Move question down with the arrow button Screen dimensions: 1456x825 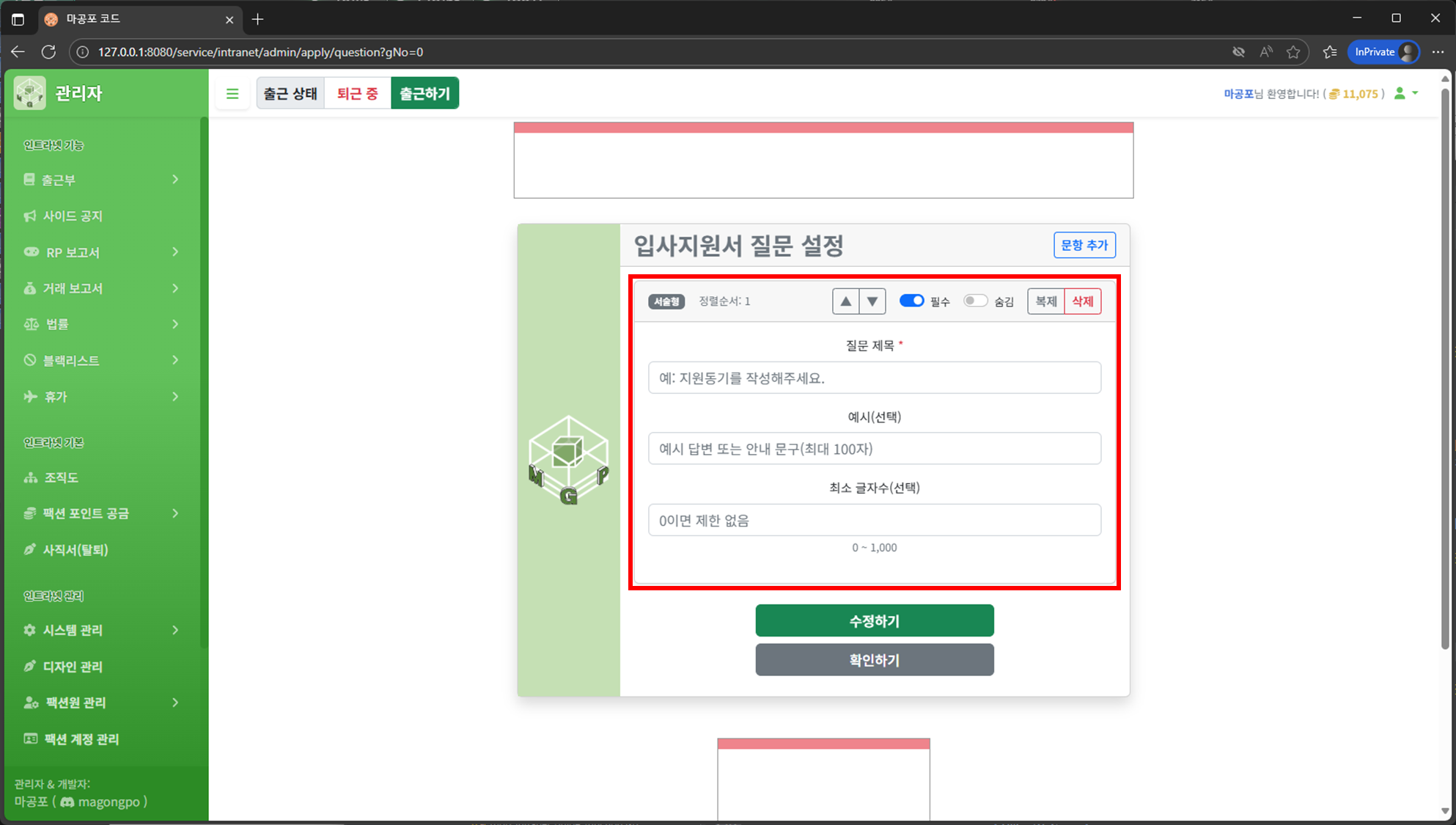pos(872,301)
